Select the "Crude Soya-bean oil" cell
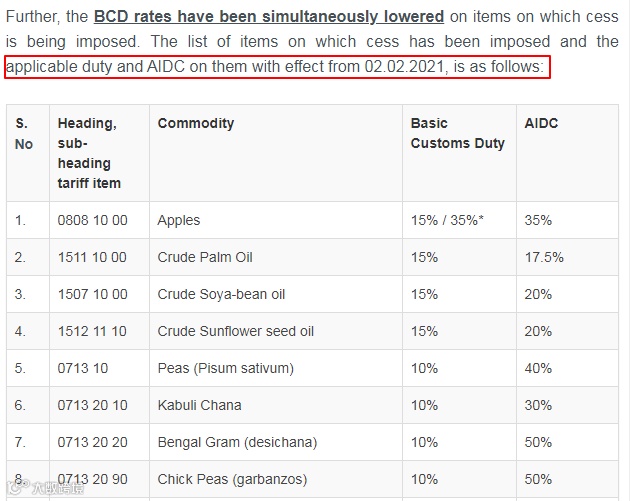 click(x=221, y=294)
